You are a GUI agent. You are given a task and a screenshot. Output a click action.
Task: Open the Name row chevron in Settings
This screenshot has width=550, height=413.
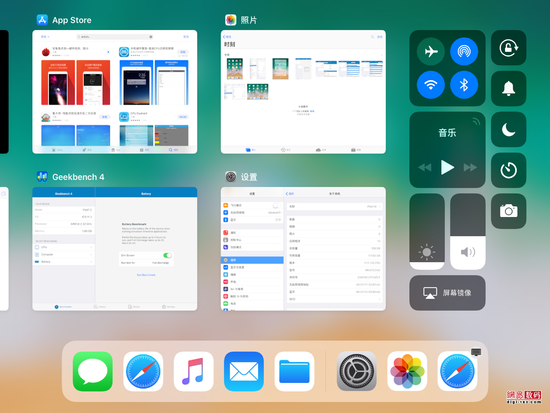[x=380, y=207]
